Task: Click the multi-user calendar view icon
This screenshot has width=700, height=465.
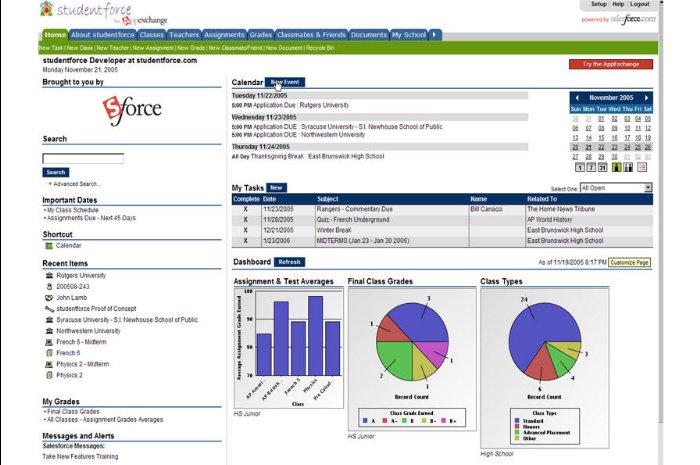Action: click(628, 167)
